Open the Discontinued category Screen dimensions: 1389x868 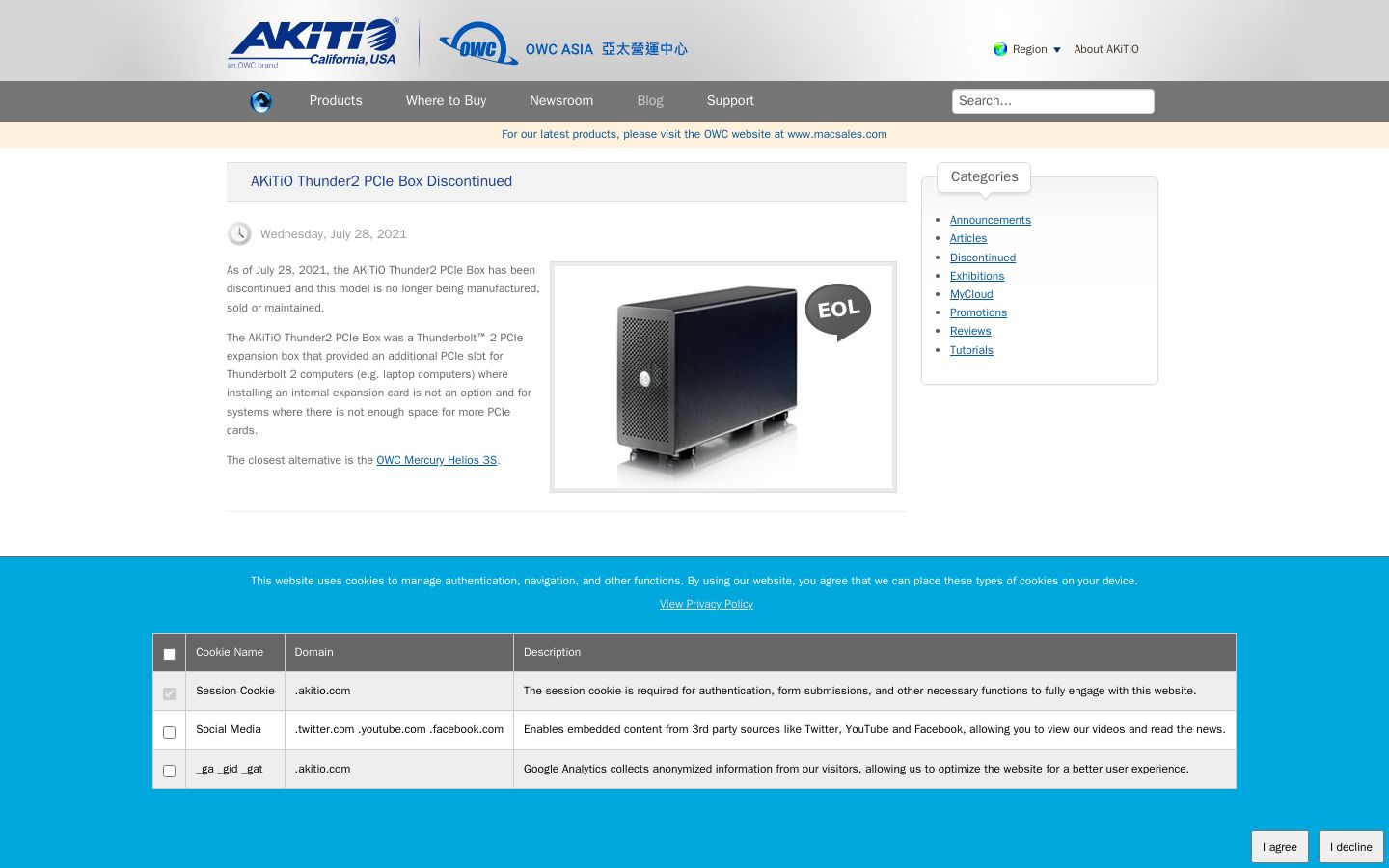coord(983,258)
